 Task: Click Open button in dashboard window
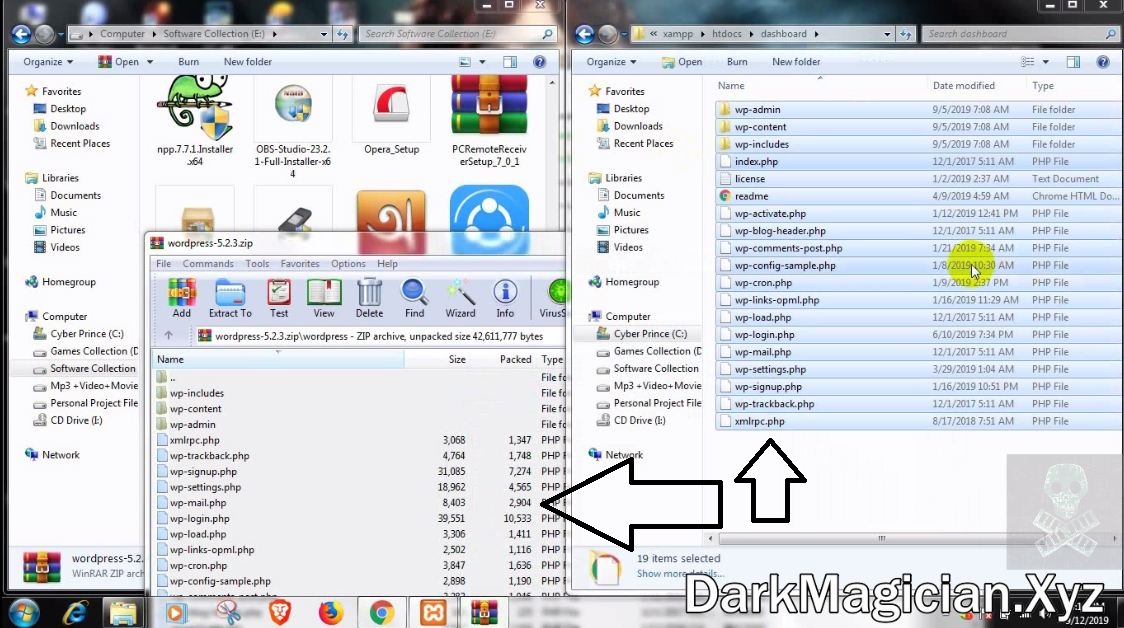[x=682, y=62]
